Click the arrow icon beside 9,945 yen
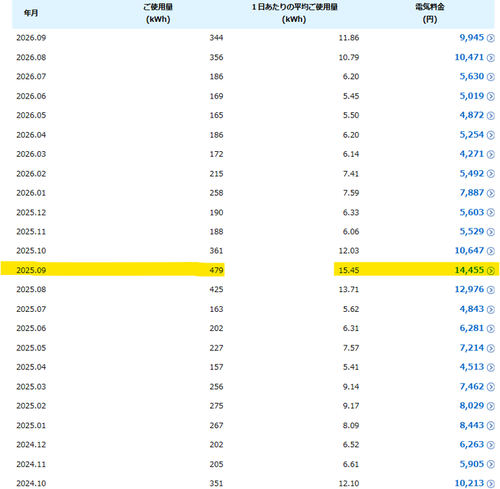This screenshot has width=500, height=489. point(490,38)
